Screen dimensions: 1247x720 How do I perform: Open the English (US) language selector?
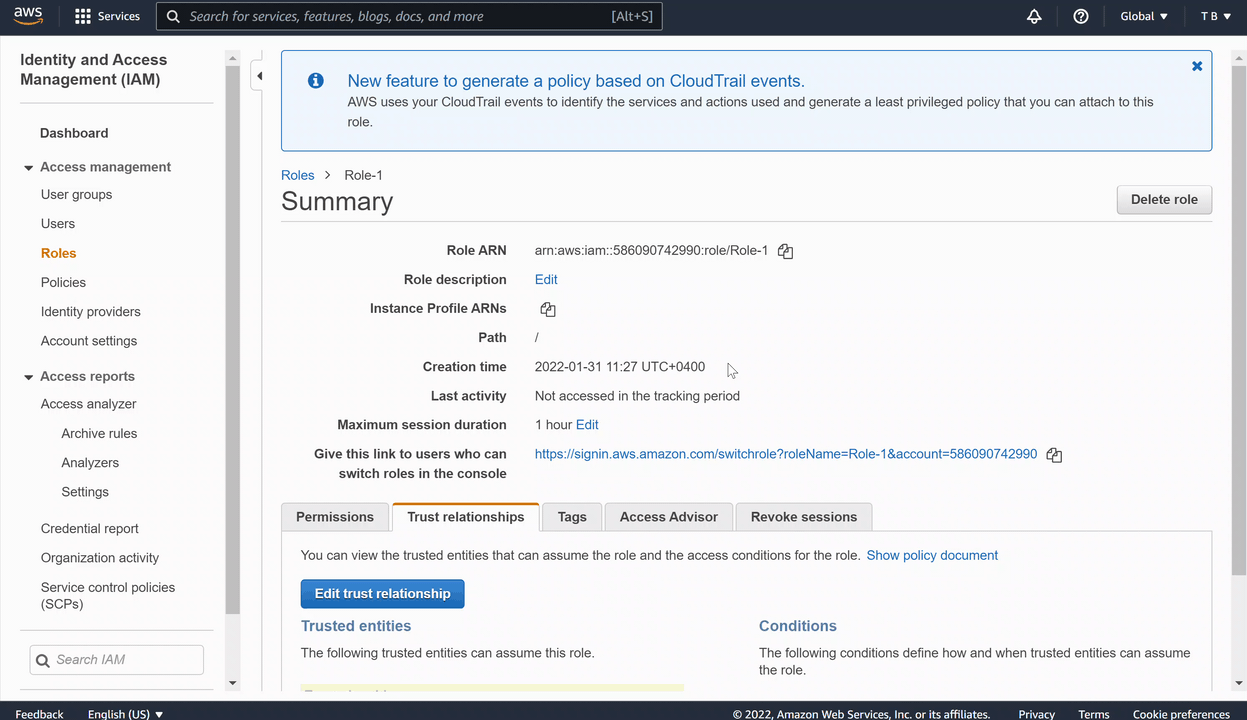point(125,714)
